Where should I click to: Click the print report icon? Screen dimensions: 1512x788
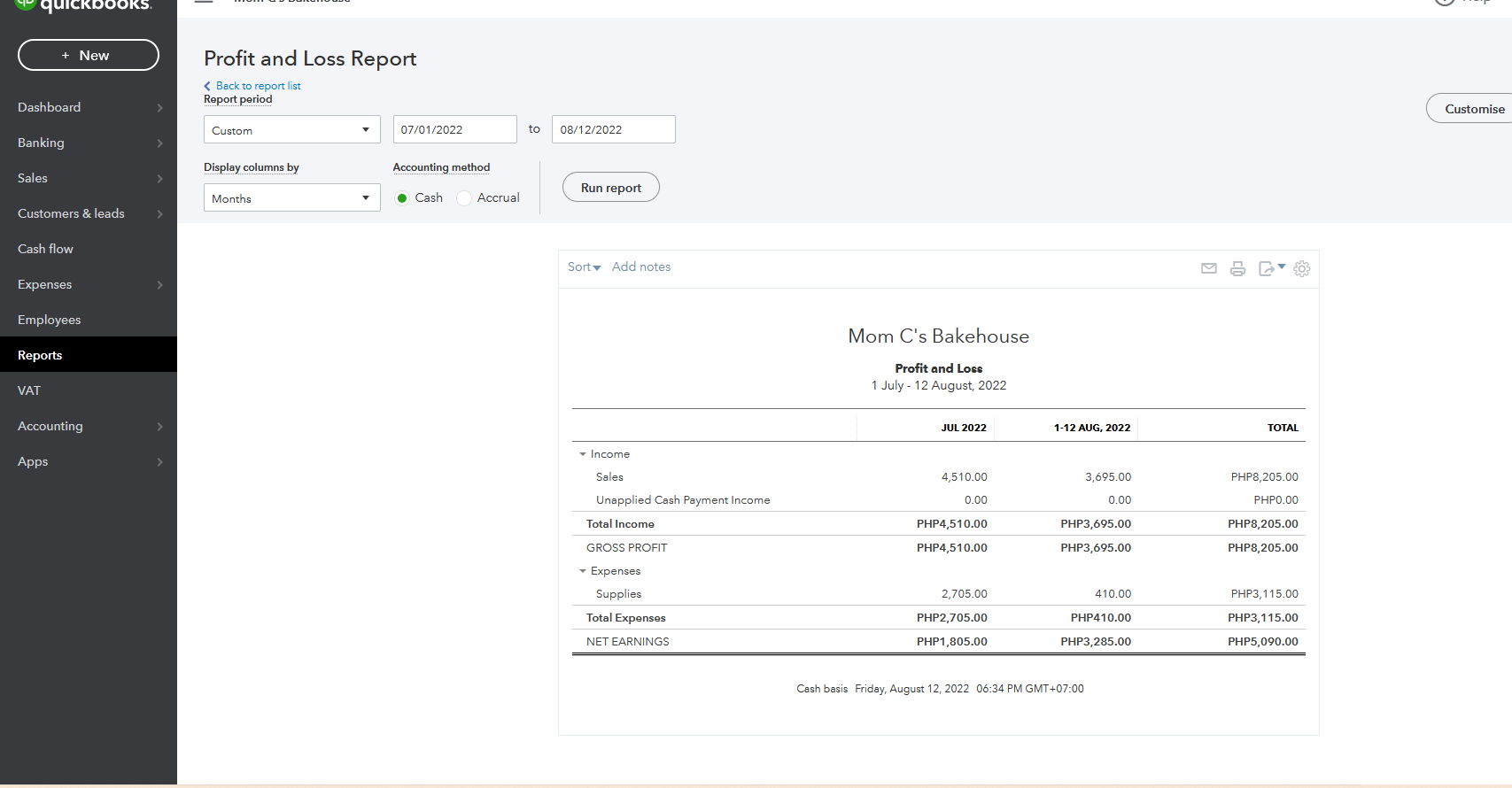(1237, 268)
